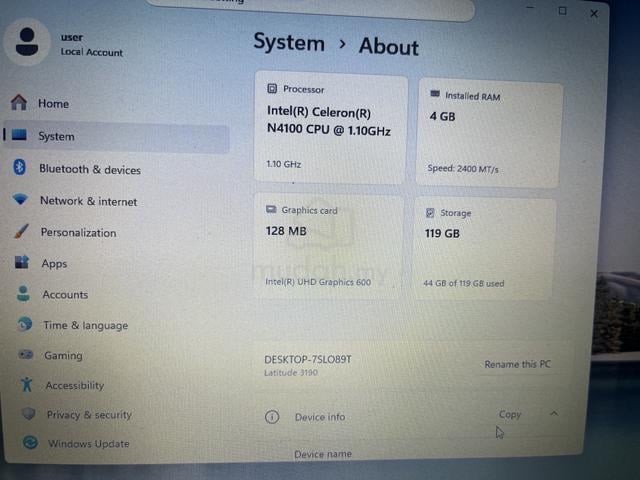The width and height of the screenshot is (640, 480).
Task: Click the Speed: 2400 MT/s text
Action: 463,168
